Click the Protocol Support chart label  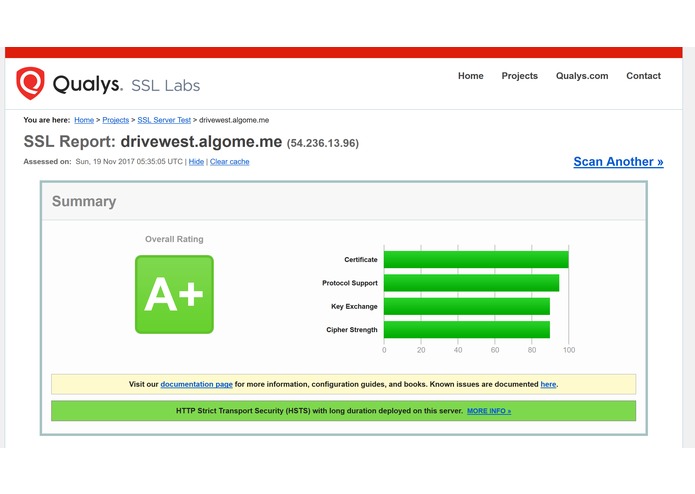point(350,283)
